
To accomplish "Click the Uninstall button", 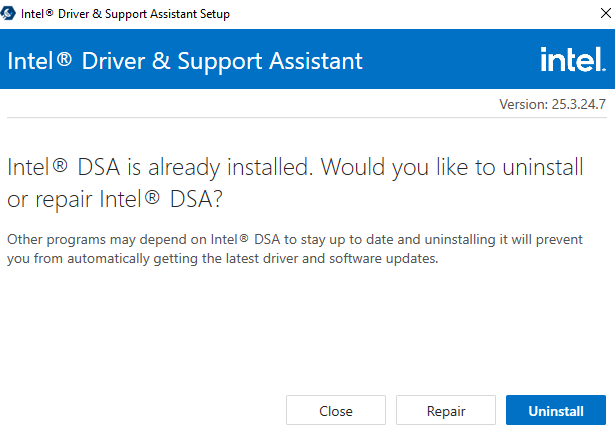I will [555, 410].
